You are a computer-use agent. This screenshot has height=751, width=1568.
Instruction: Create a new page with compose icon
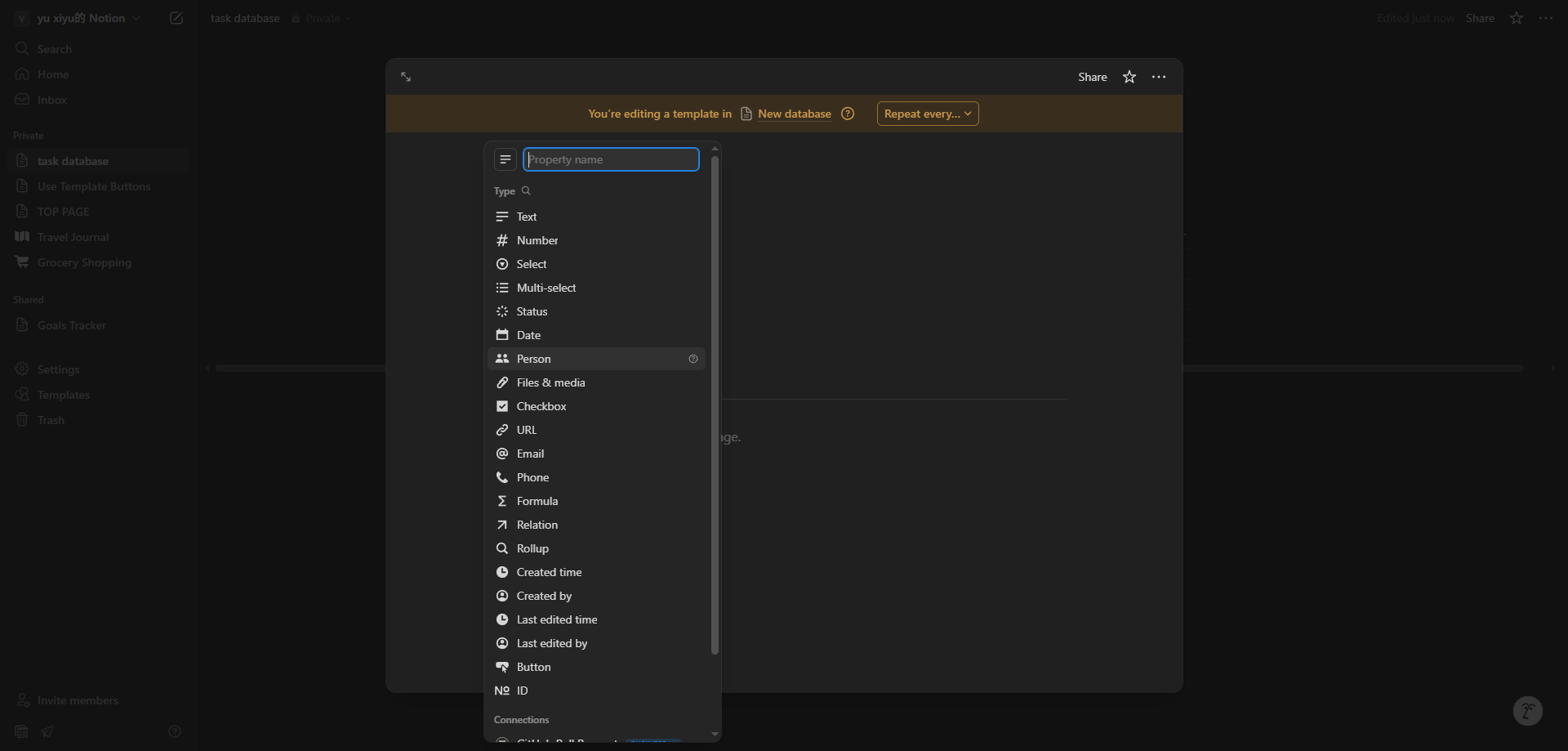176,18
